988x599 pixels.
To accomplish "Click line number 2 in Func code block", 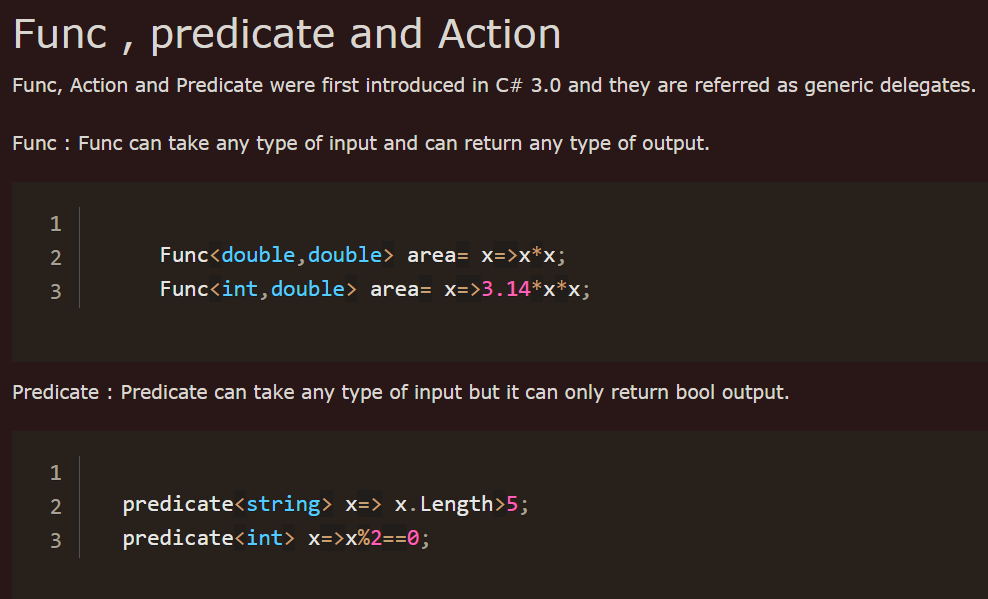I will point(55,258).
